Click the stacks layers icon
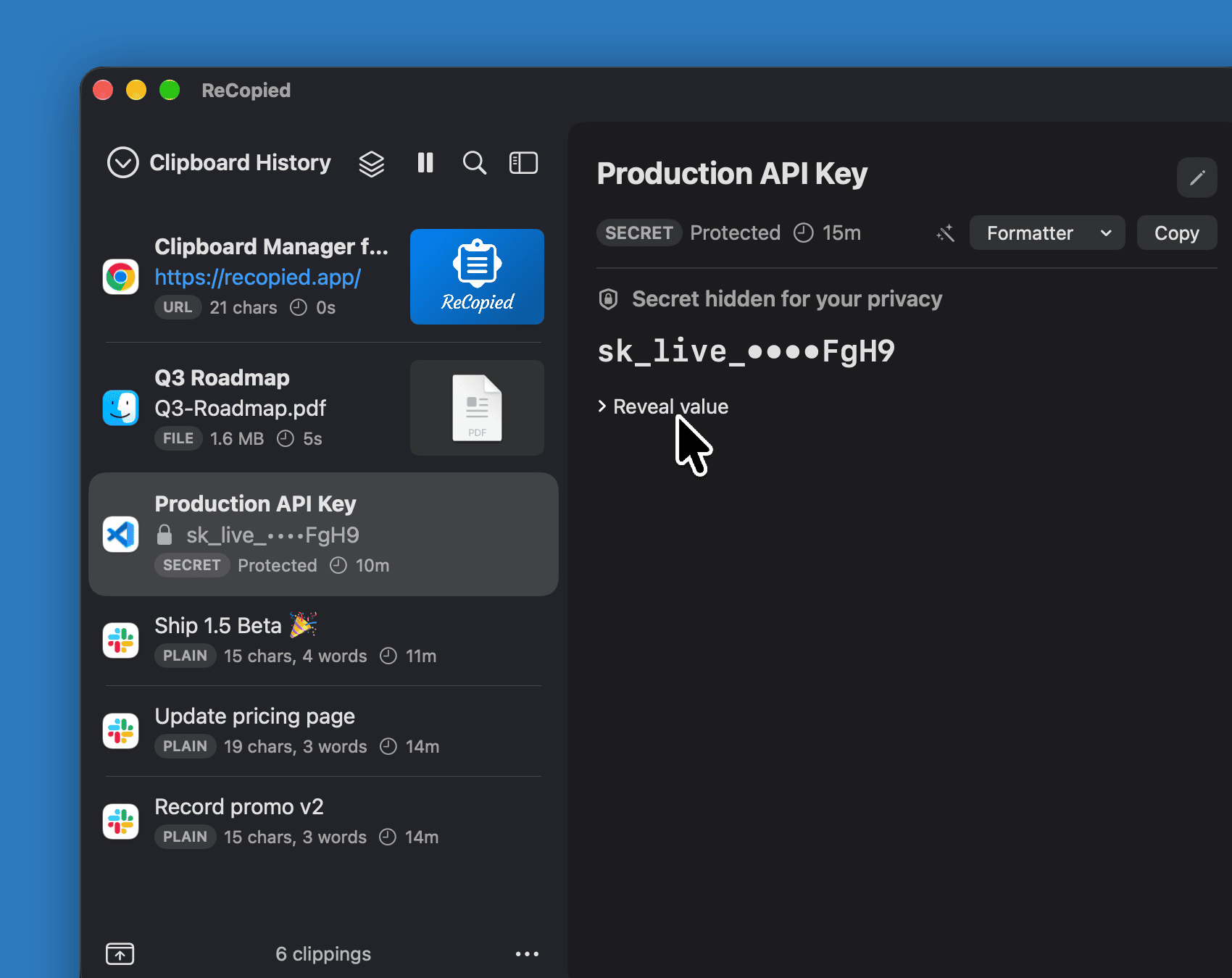1232x978 pixels. (372, 164)
